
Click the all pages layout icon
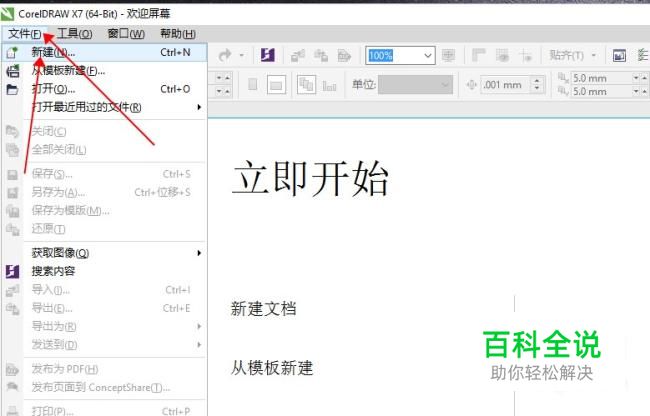[x=306, y=85]
